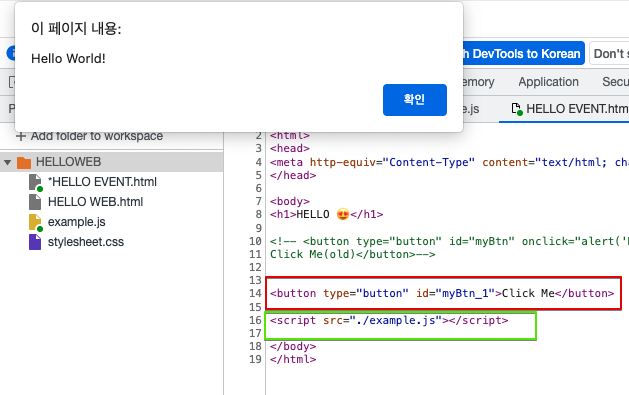Click file icon on HELLO EVENT.html tab
The height and width of the screenshot is (395, 629).
pos(516,109)
